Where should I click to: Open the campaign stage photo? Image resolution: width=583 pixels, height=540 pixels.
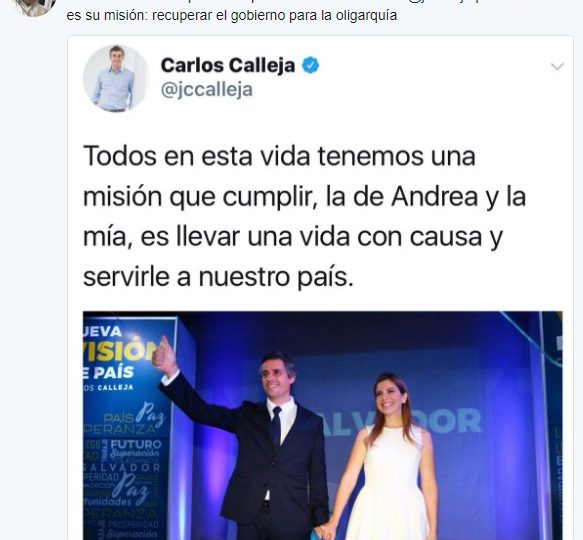coord(322,425)
